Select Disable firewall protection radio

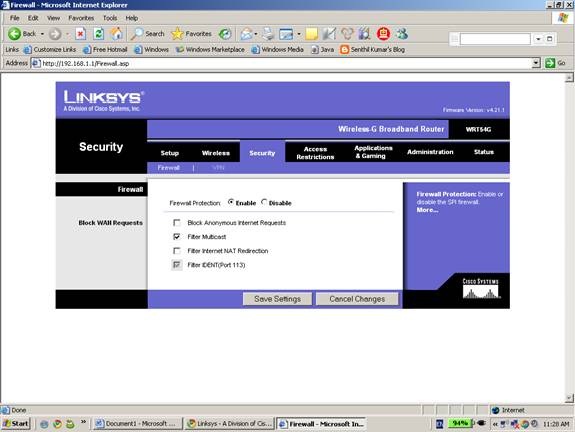point(264,202)
